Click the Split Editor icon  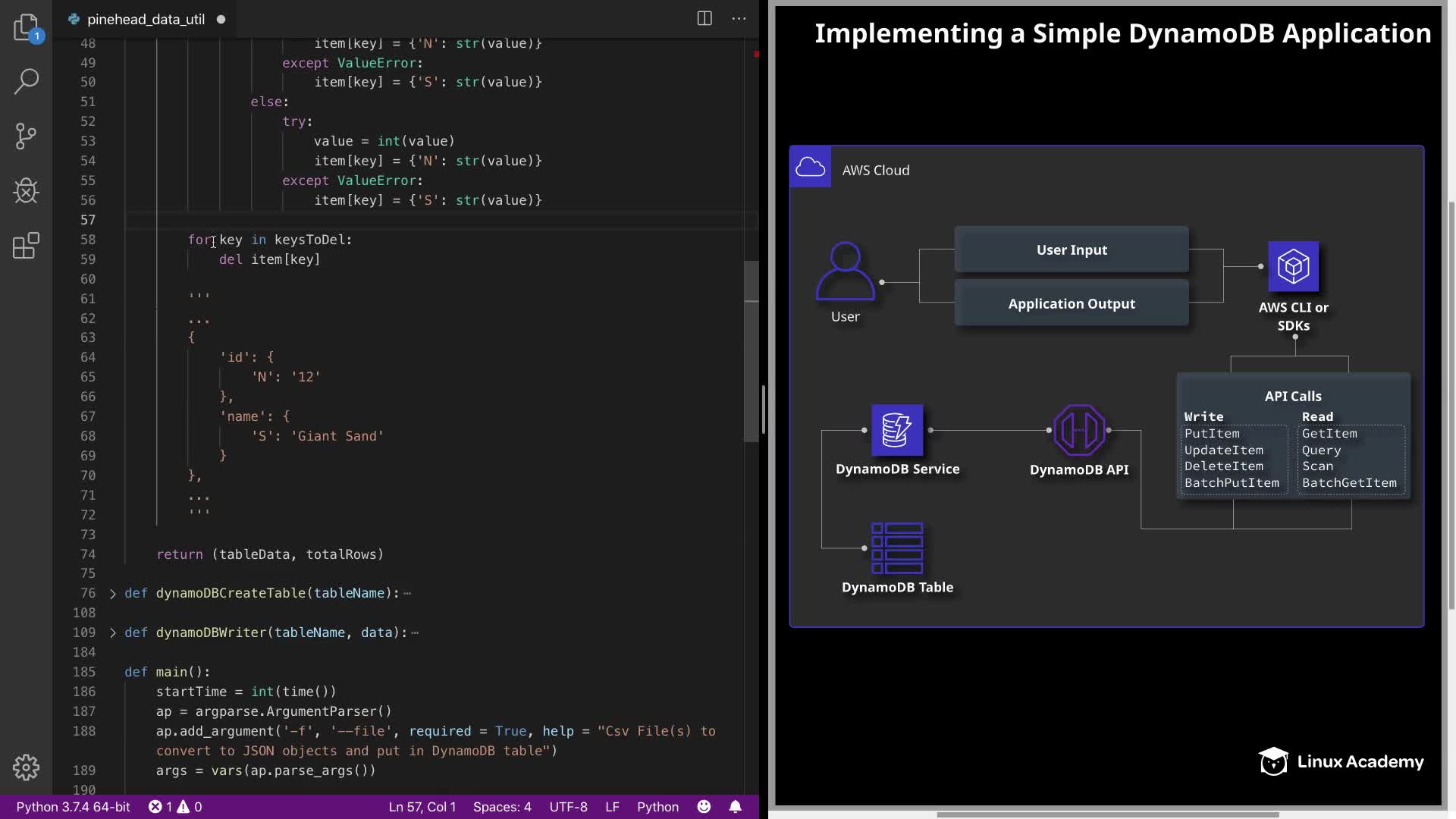tap(704, 19)
